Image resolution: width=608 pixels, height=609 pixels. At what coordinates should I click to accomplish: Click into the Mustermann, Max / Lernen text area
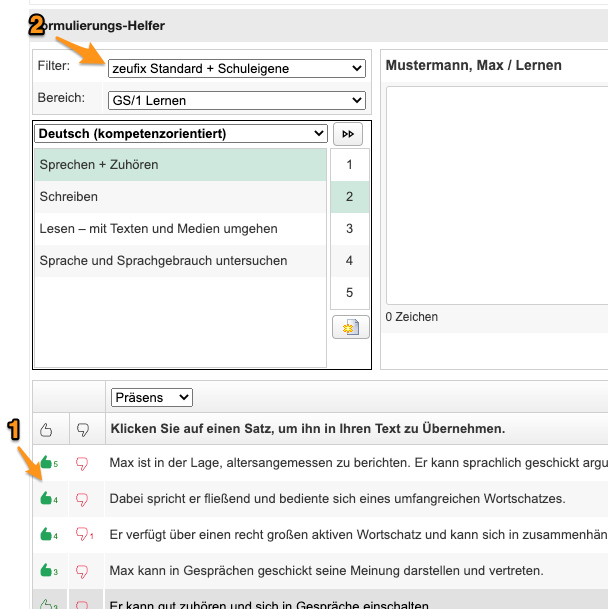pos(497,195)
